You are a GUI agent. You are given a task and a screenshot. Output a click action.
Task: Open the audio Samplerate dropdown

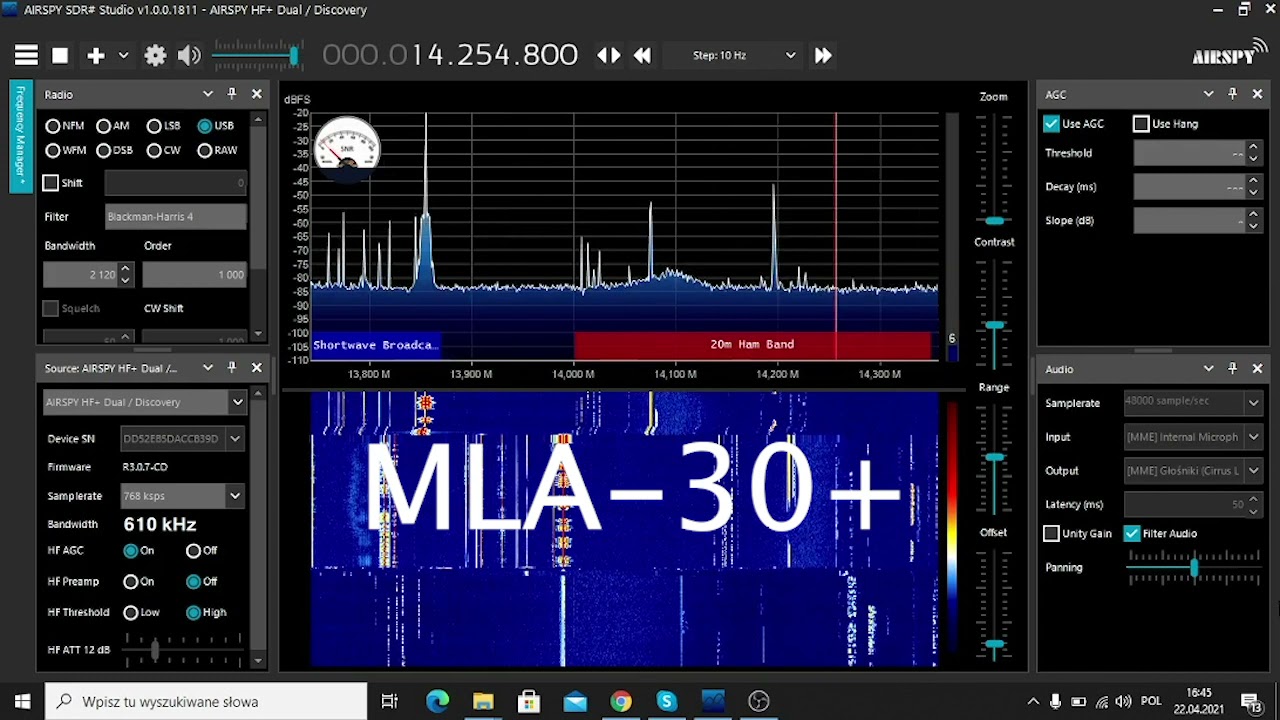1192,403
